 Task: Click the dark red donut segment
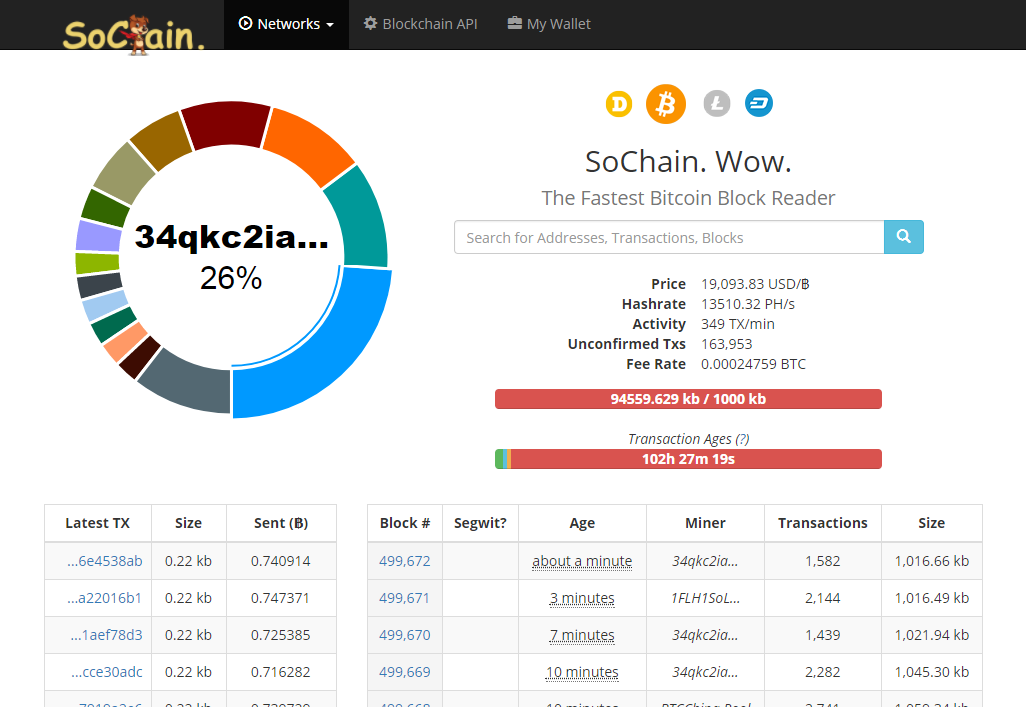(x=226, y=123)
